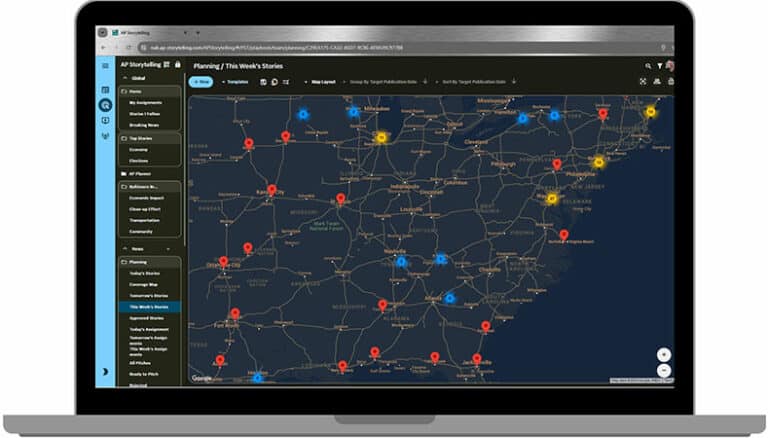Open the Templates dropdown
Image resolution: width=768 pixels, height=438 pixels.
(235, 82)
